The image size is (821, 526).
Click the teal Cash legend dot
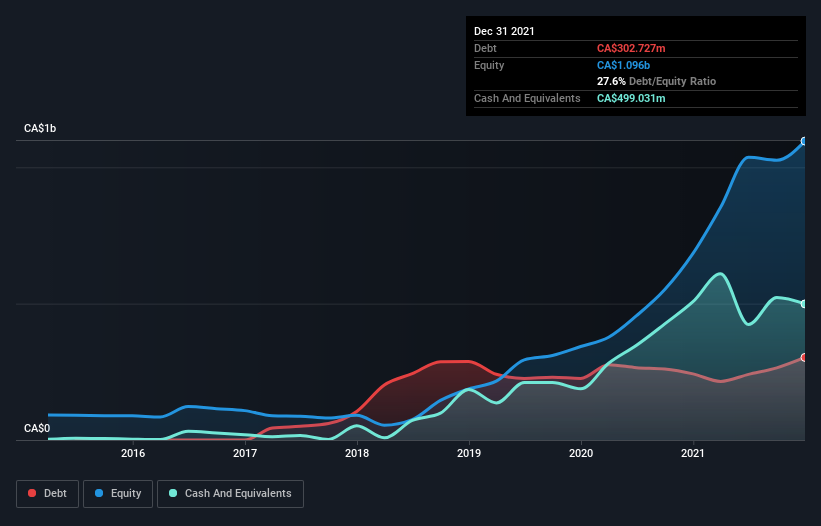(x=173, y=493)
